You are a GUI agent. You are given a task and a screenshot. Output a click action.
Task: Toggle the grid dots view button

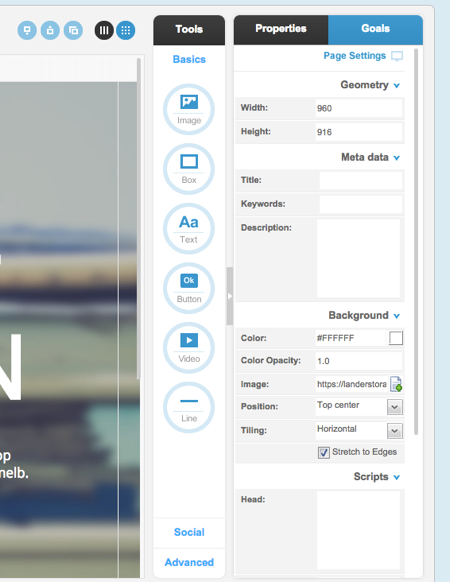tap(125, 30)
